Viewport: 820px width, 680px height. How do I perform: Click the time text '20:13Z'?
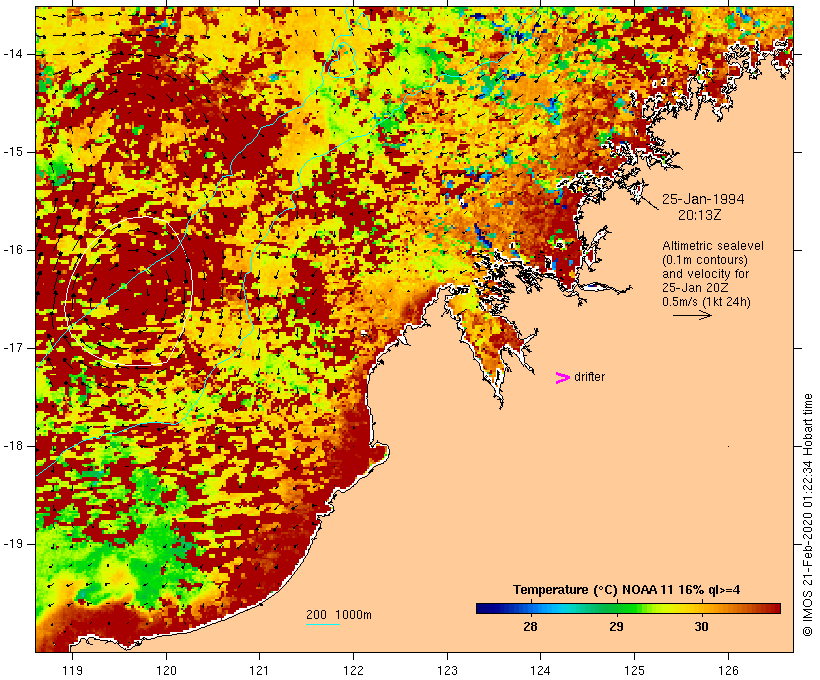pyautogui.click(x=699, y=215)
